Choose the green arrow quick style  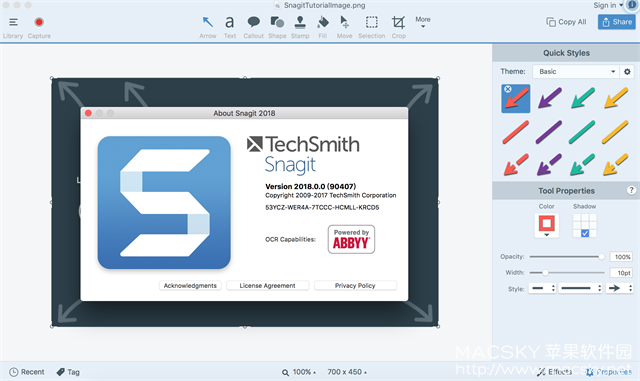[582, 98]
